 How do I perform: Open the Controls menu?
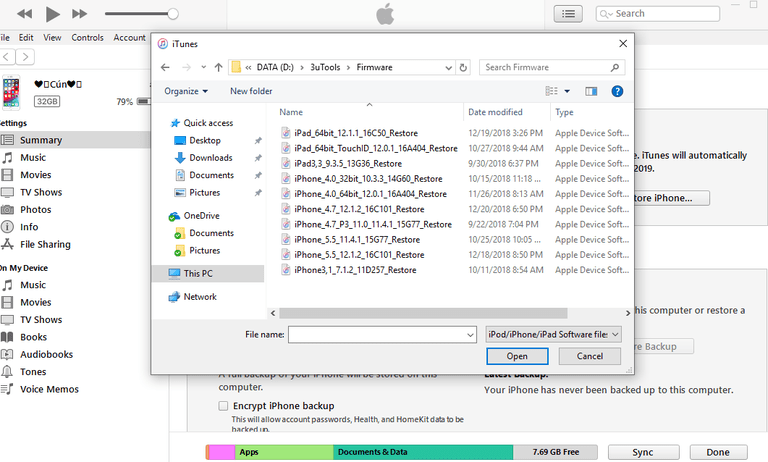(87, 38)
